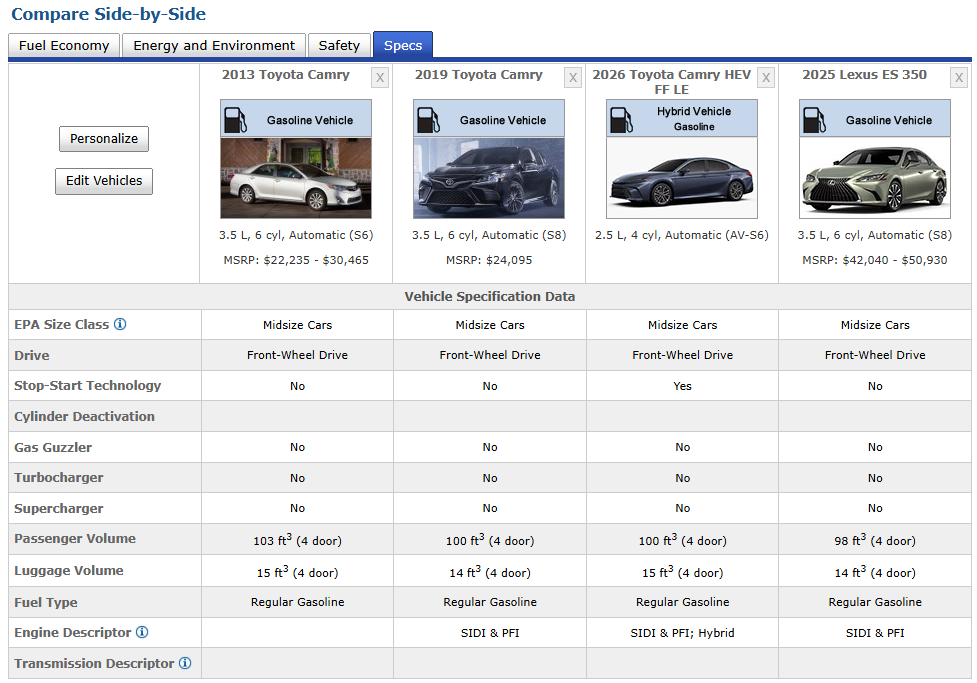Remove 2019 Toyota Camry from comparison
Image resolution: width=977 pixels, height=683 pixels.
click(x=573, y=78)
